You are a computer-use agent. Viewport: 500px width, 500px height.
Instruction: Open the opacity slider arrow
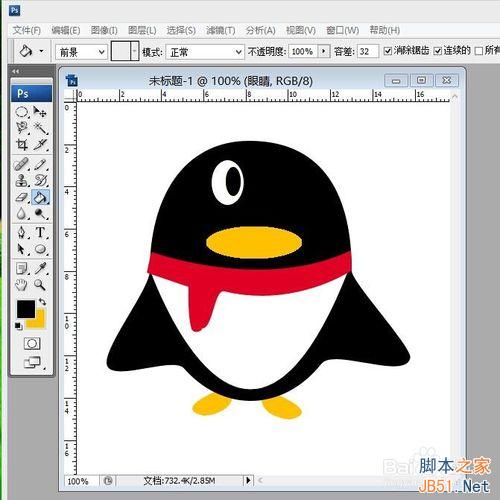click(x=323, y=51)
